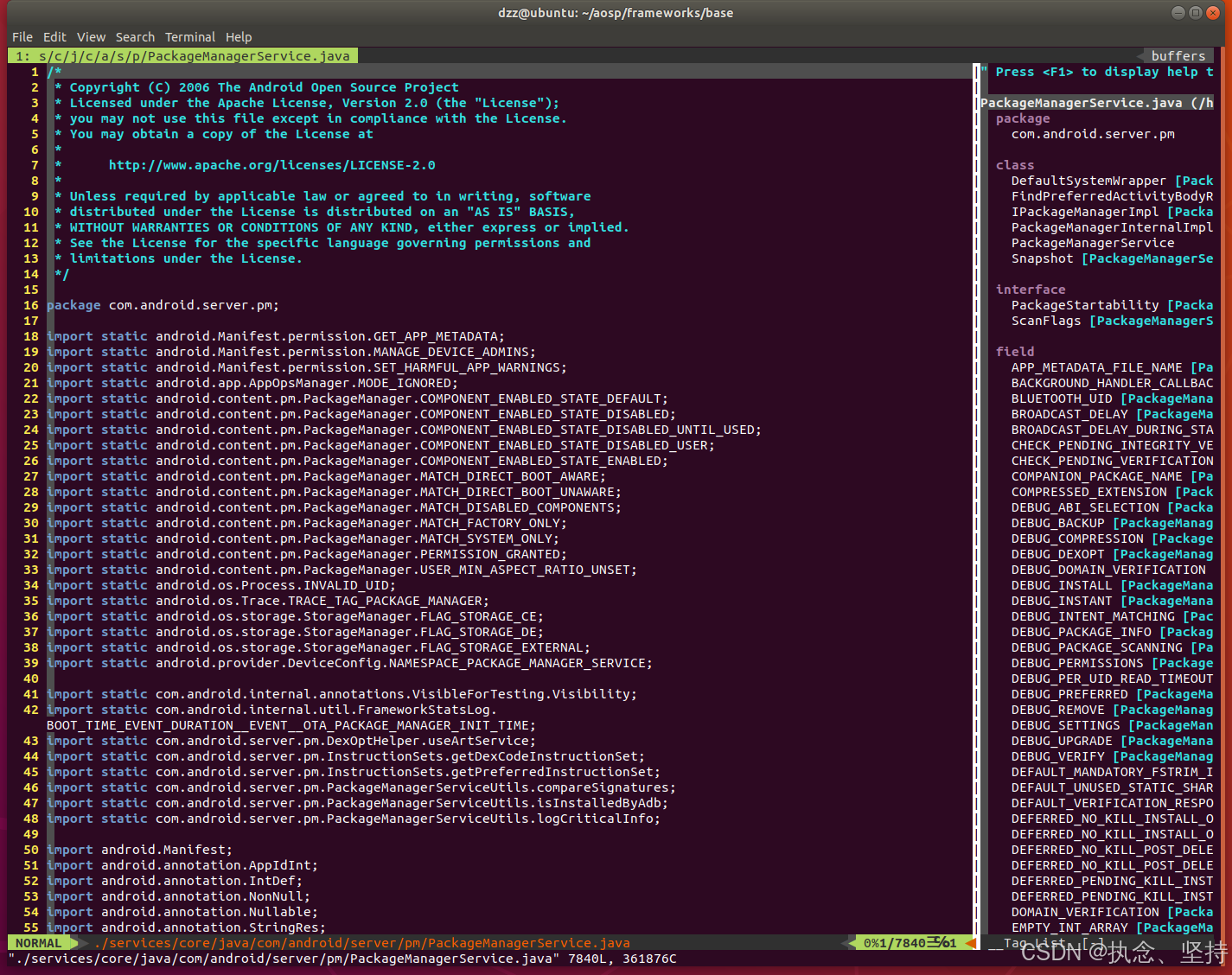Click the buffers label in tabline
The height and width of the screenshot is (975, 1232).
coord(1178,56)
